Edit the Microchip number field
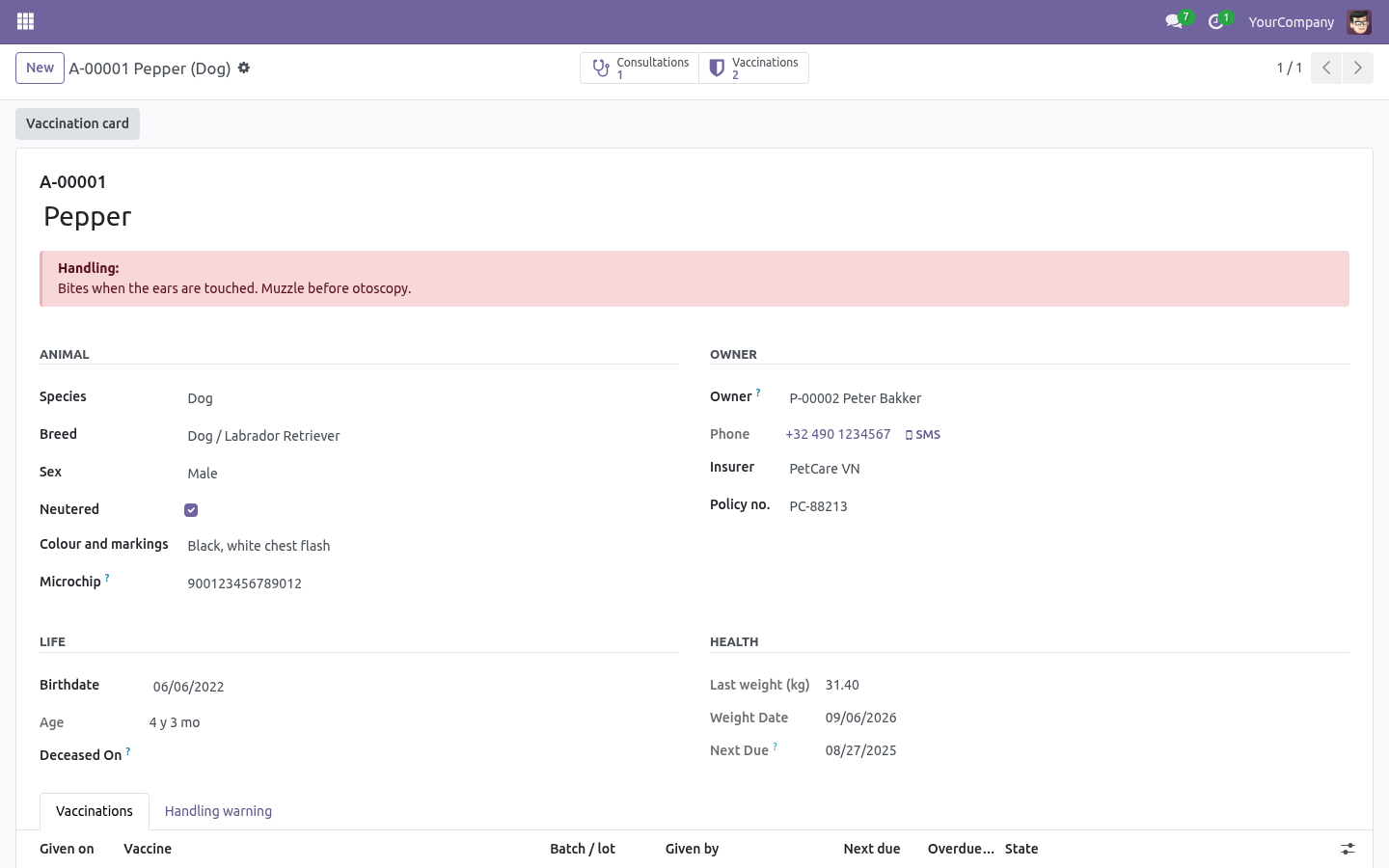Screen dimensions: 1389x868 point(431,583)
